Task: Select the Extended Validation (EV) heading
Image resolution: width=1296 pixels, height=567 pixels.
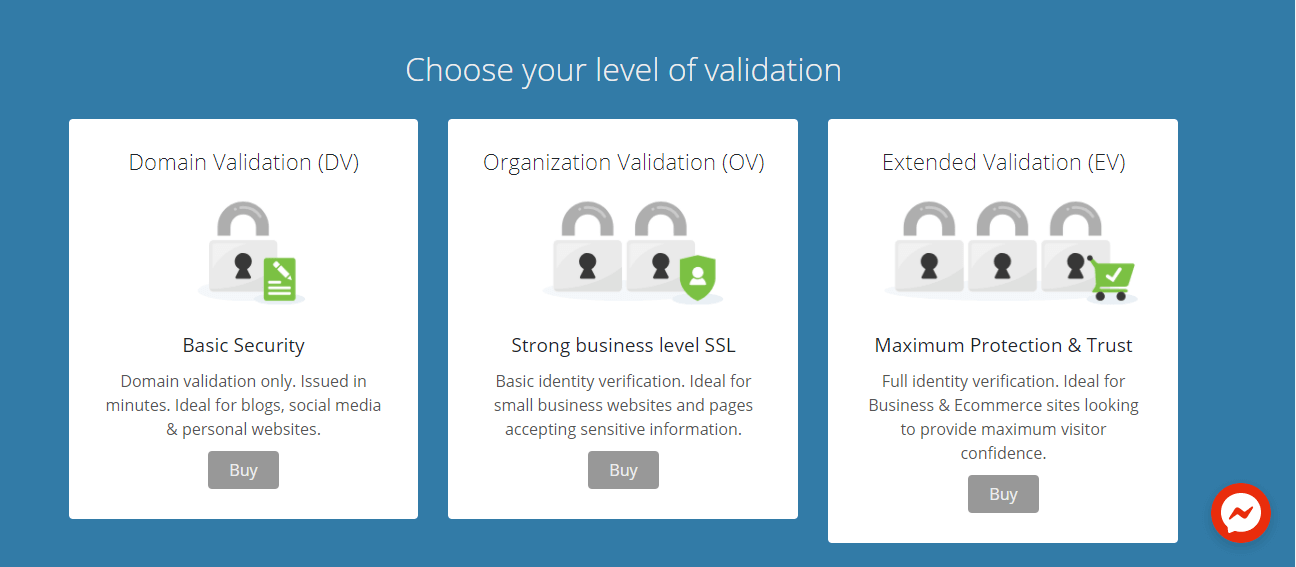Action: (x=1003, y=162)
